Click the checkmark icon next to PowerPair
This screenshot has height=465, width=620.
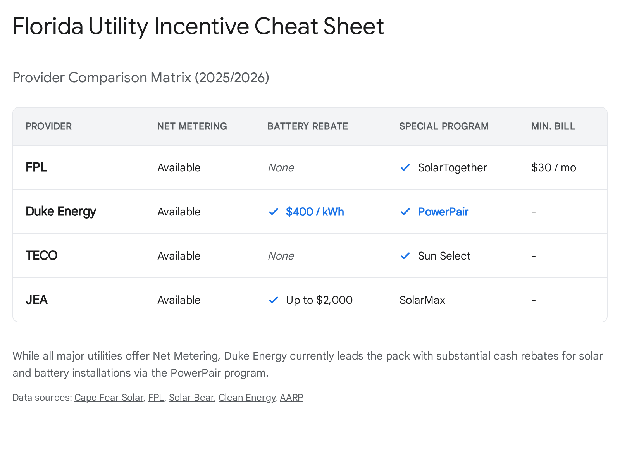tap(405, 212)
